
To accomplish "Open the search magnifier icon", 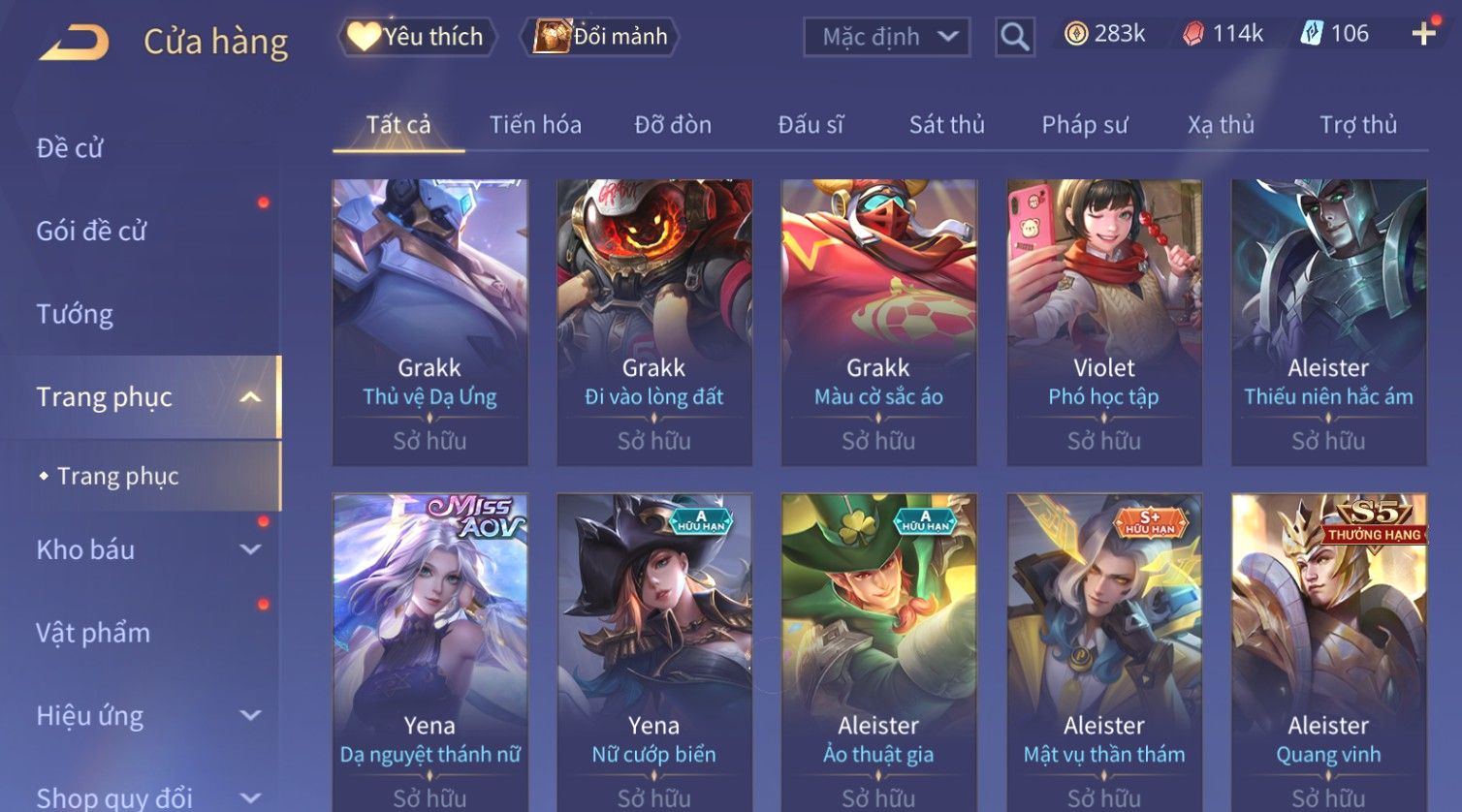I will [x=1014, y=37].
